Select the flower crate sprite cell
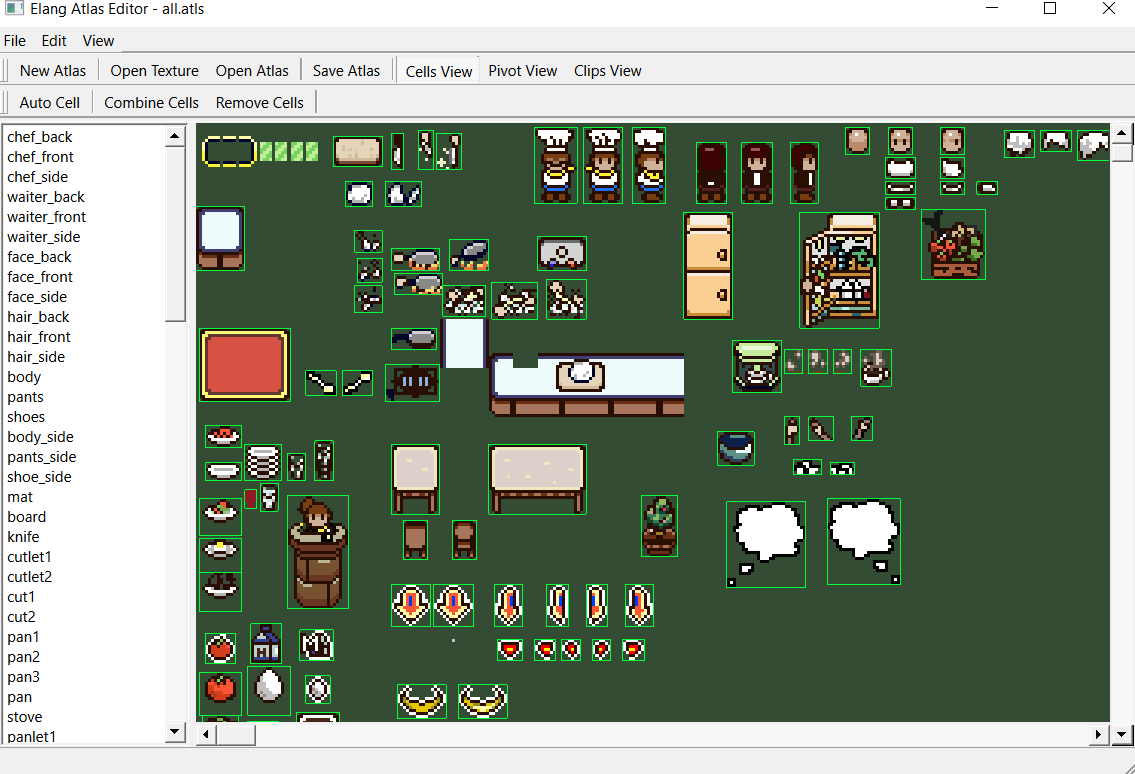The image size is (1135, 774). click(953, 245)
